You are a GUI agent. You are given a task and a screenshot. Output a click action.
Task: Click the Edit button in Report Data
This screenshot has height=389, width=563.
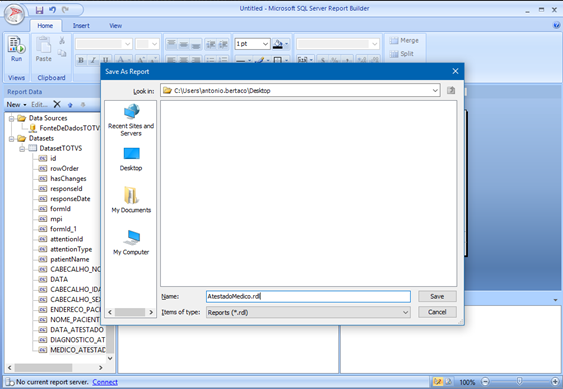pos(39,105)
